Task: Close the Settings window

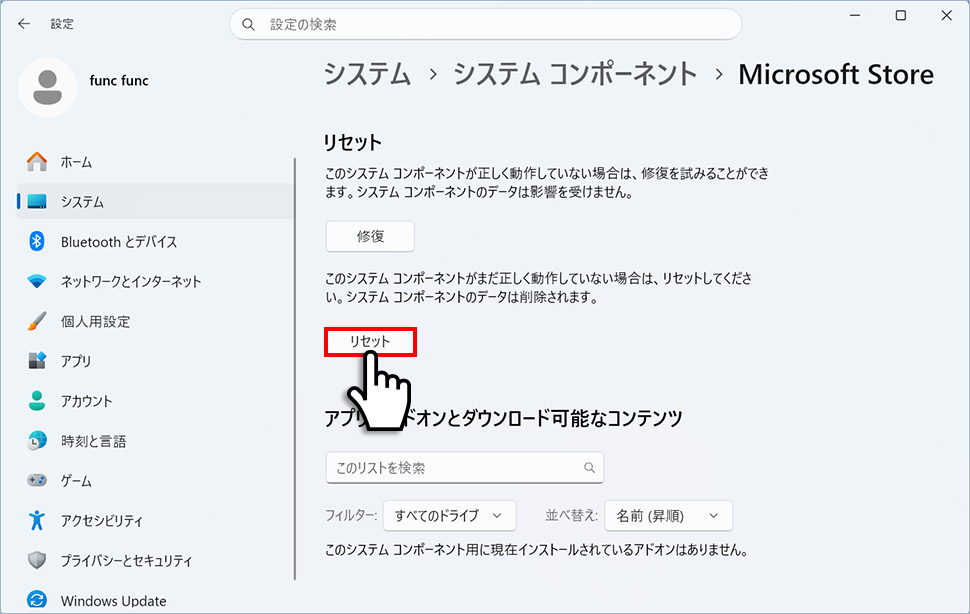Action: click(946, 15)
